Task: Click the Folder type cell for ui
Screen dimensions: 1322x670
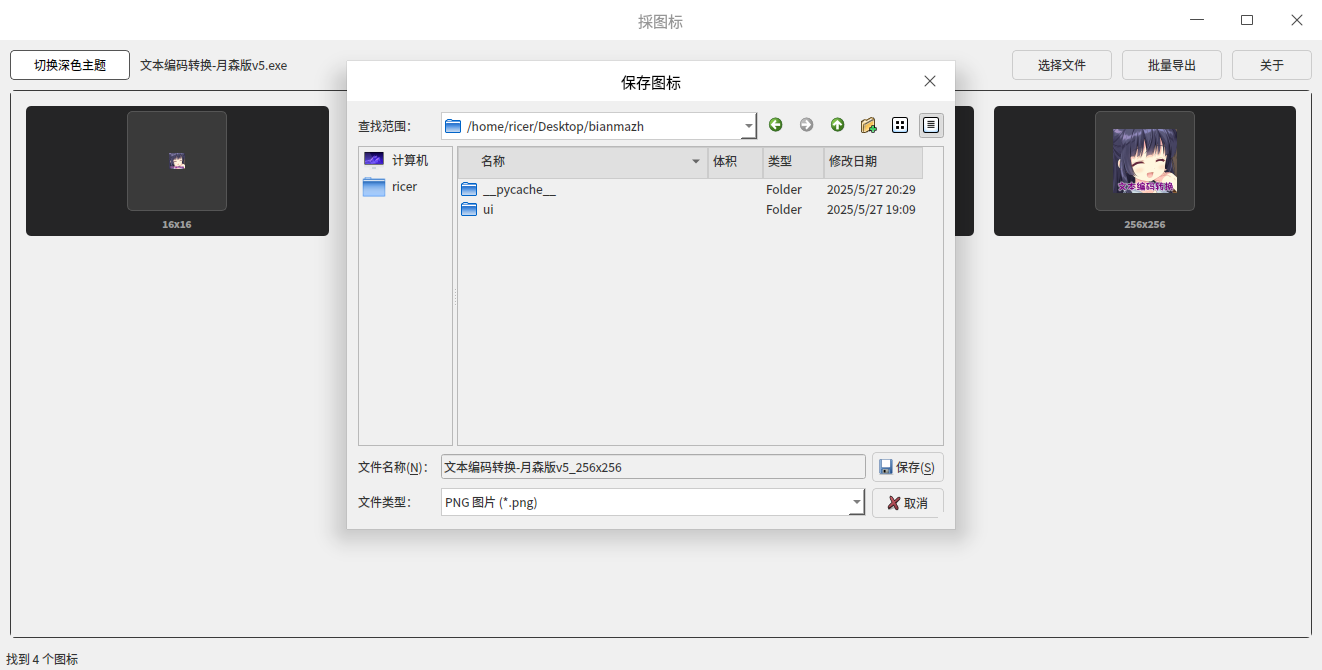Action: point(784,210)
